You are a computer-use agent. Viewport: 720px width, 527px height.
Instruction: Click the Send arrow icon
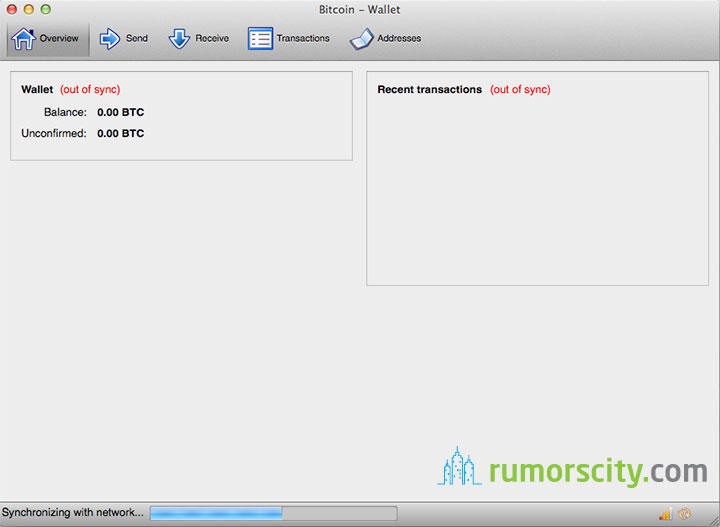[x=109, y=39]
